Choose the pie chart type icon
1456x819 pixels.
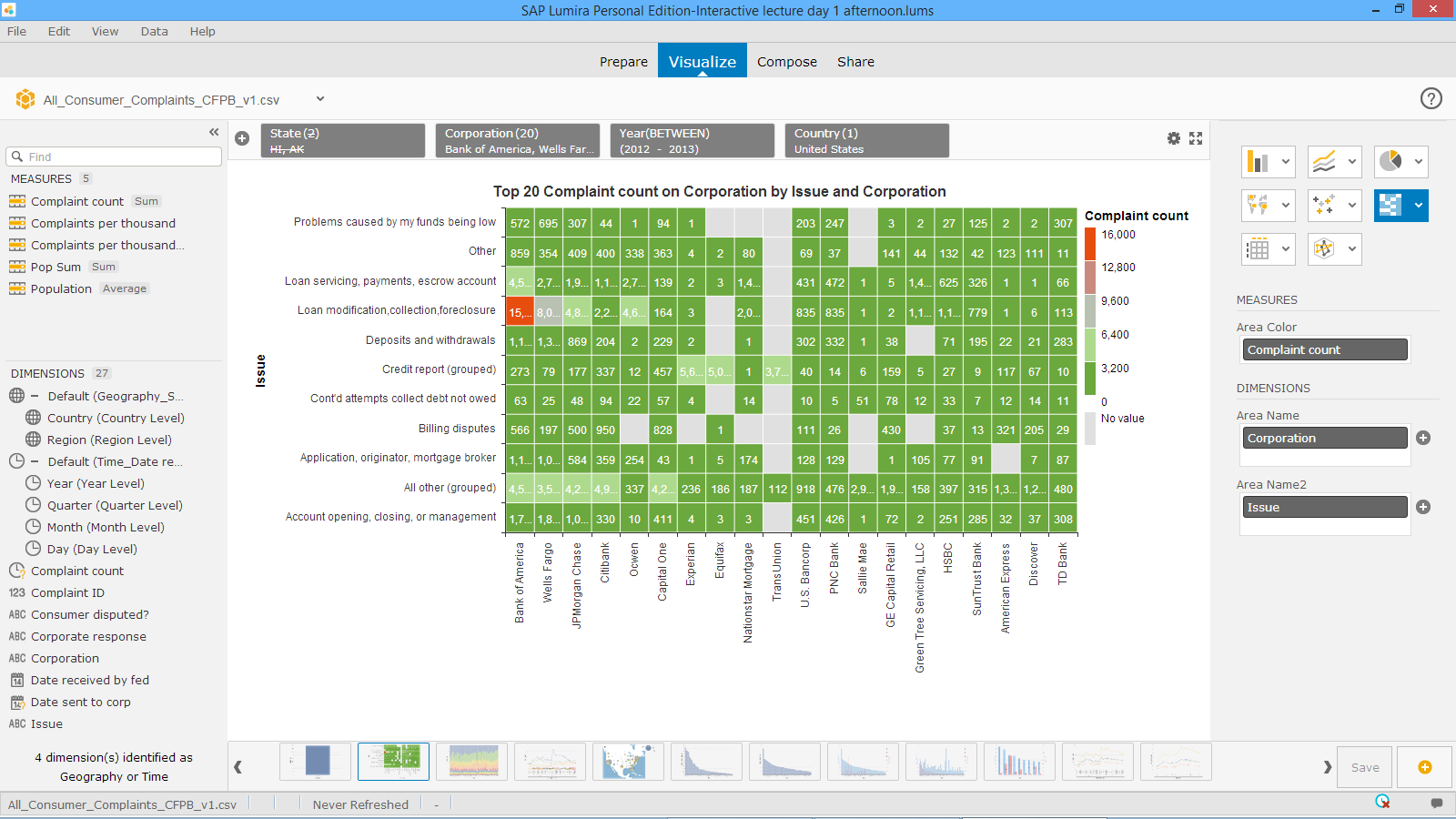click(x=1390, y=161)
